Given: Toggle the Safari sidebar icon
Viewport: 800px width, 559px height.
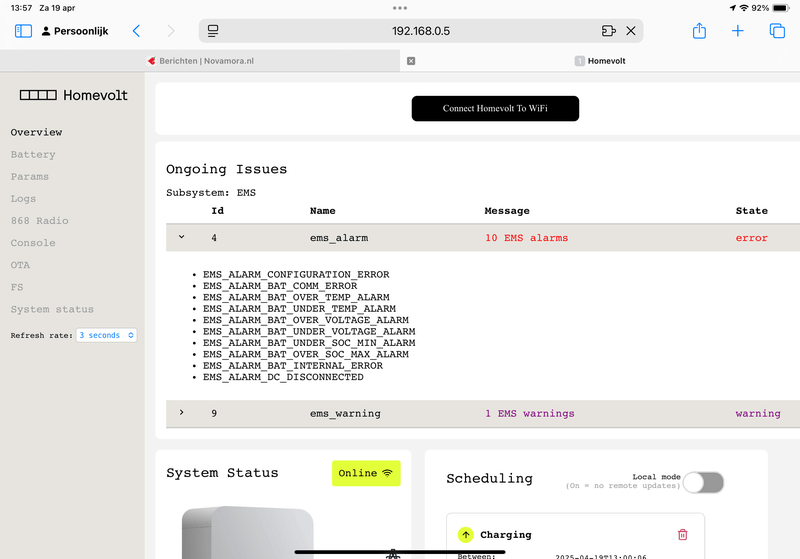Looking at the screenshot, I should pos(23,31).
